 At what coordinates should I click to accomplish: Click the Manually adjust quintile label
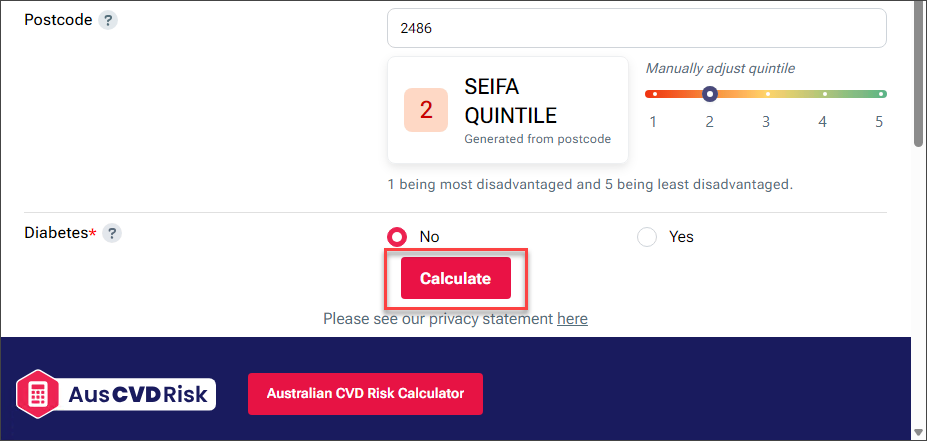[x=720, y=69]
